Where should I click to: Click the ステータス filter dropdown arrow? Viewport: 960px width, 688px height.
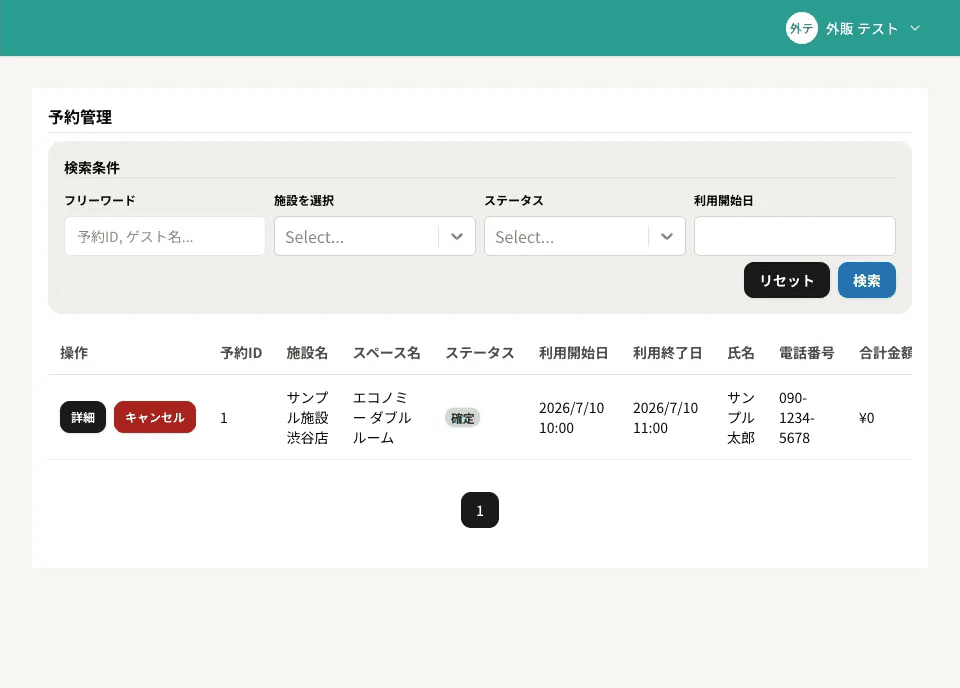click(x=667, y=236)
